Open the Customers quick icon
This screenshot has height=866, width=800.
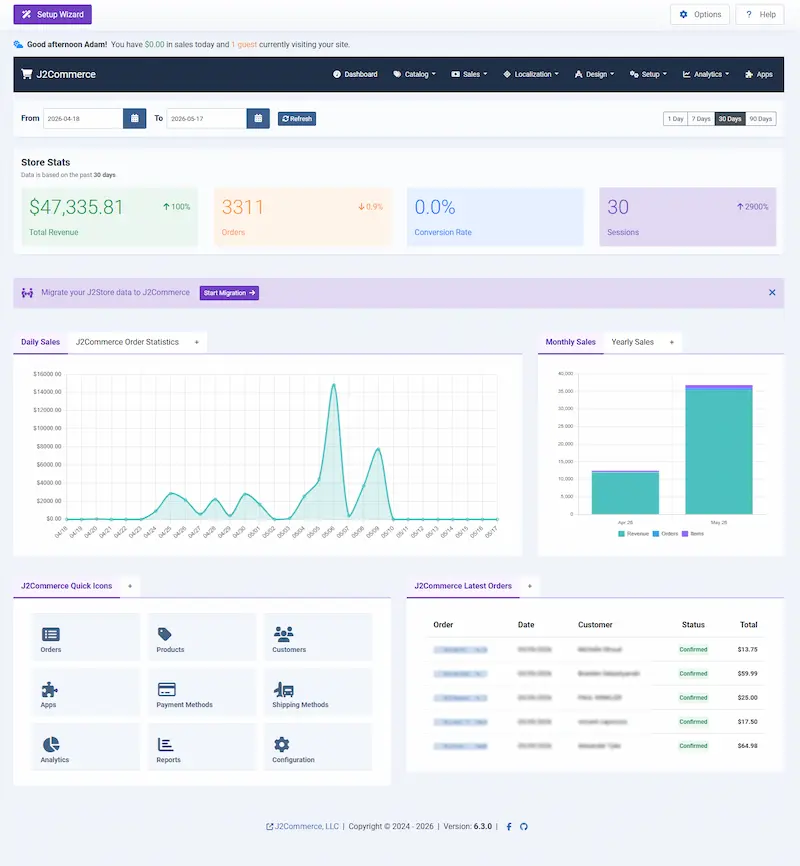(318, 636)
